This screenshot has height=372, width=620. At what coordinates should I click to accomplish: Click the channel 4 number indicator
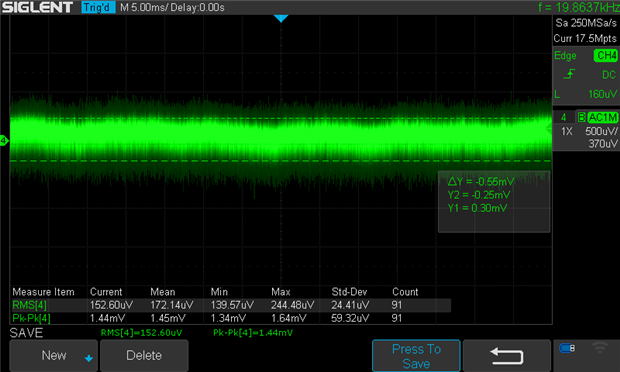point(563,117)
